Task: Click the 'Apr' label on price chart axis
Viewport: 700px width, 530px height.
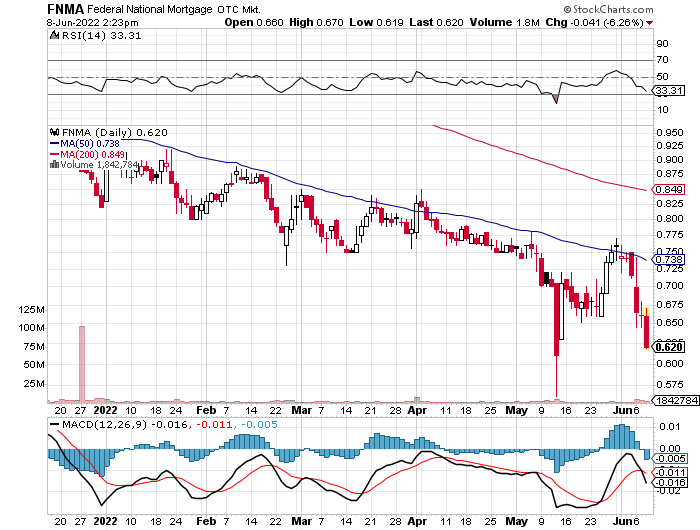Action: tap(417, 410)
